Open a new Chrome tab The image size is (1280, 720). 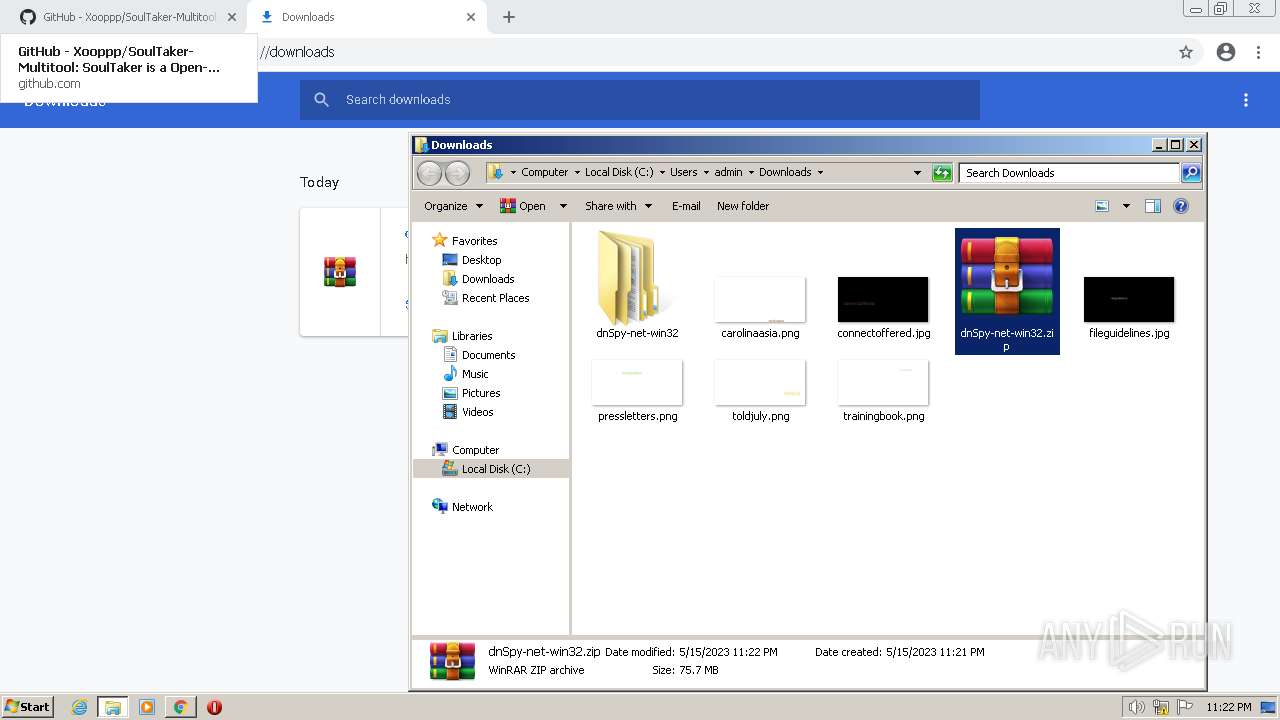pos(508,17)
